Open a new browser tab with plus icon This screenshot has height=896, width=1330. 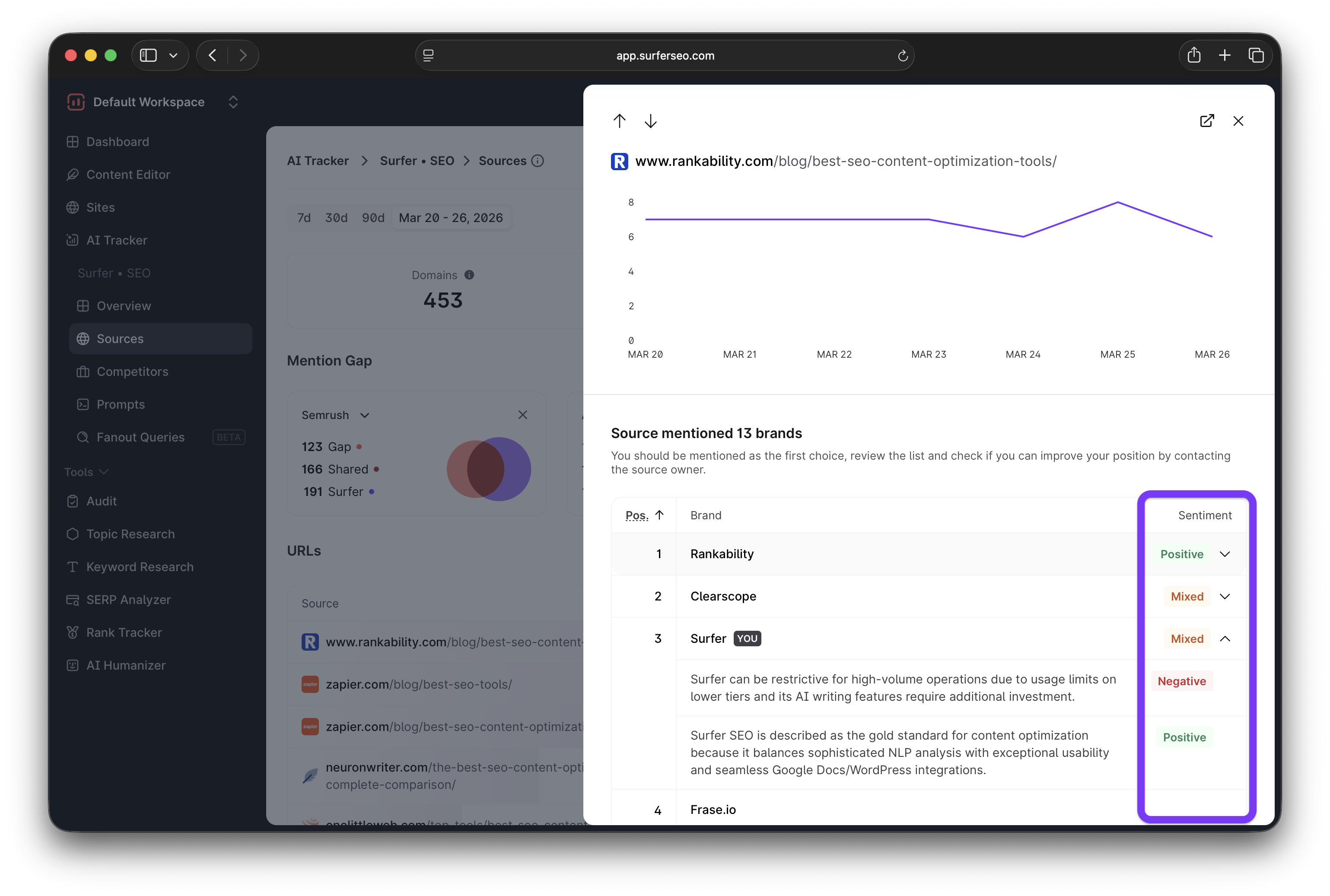pos(1225,55)
